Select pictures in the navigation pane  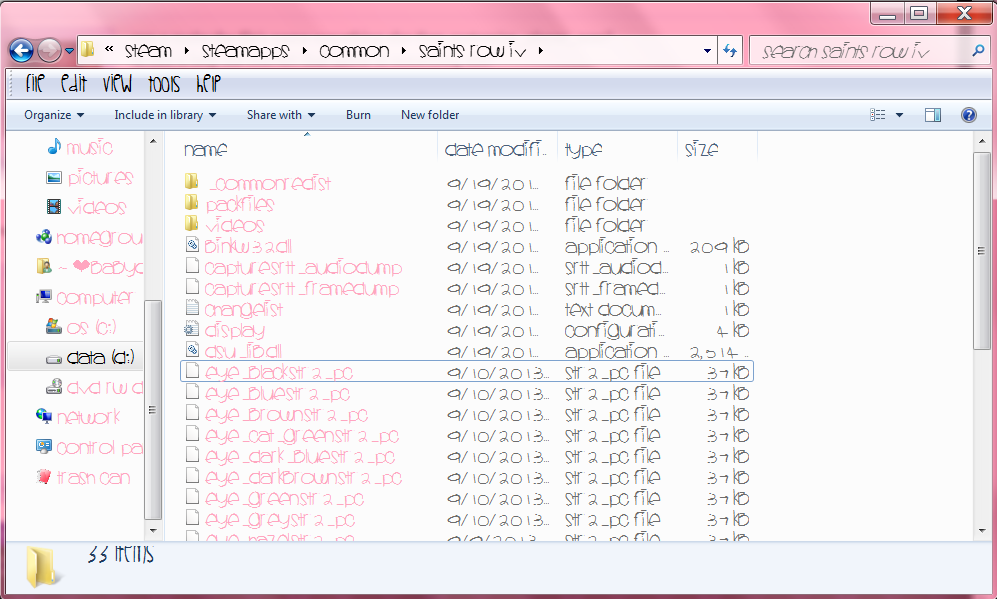(x=100, y=177)
